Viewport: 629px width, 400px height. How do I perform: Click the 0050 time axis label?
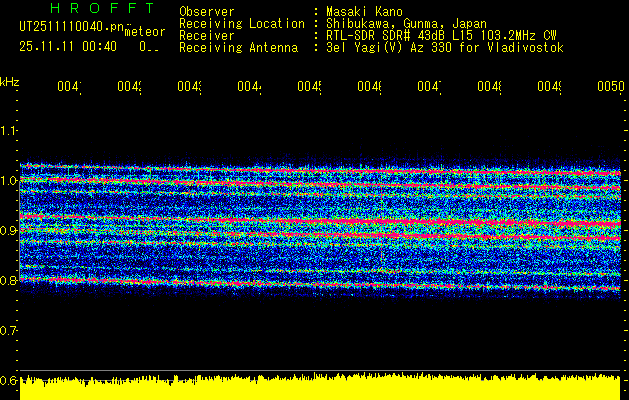point(611,86)
